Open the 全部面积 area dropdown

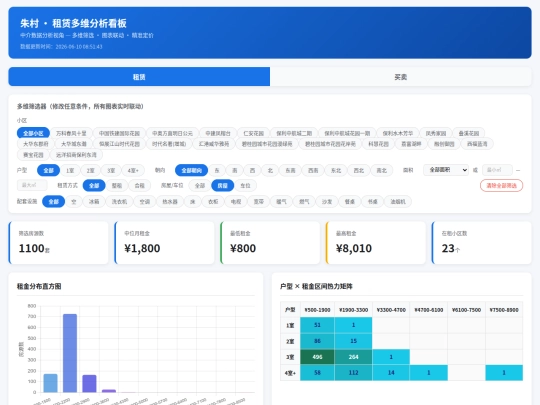(446, 170)
